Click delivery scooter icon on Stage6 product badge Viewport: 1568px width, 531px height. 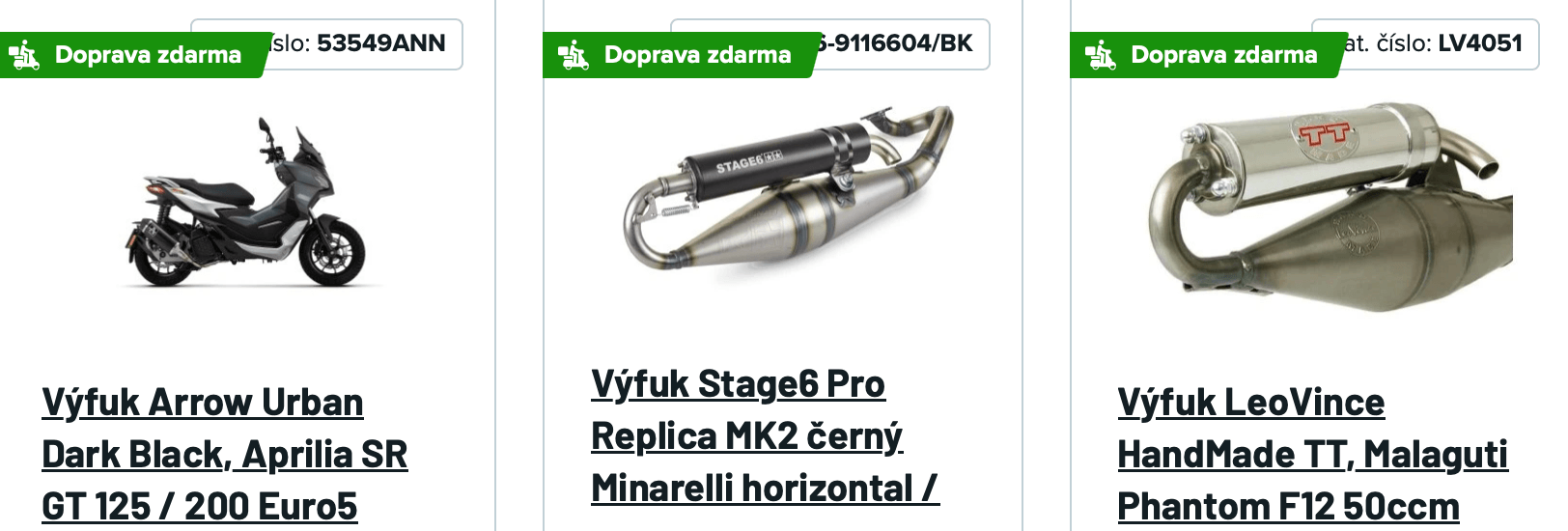(574, 55)
